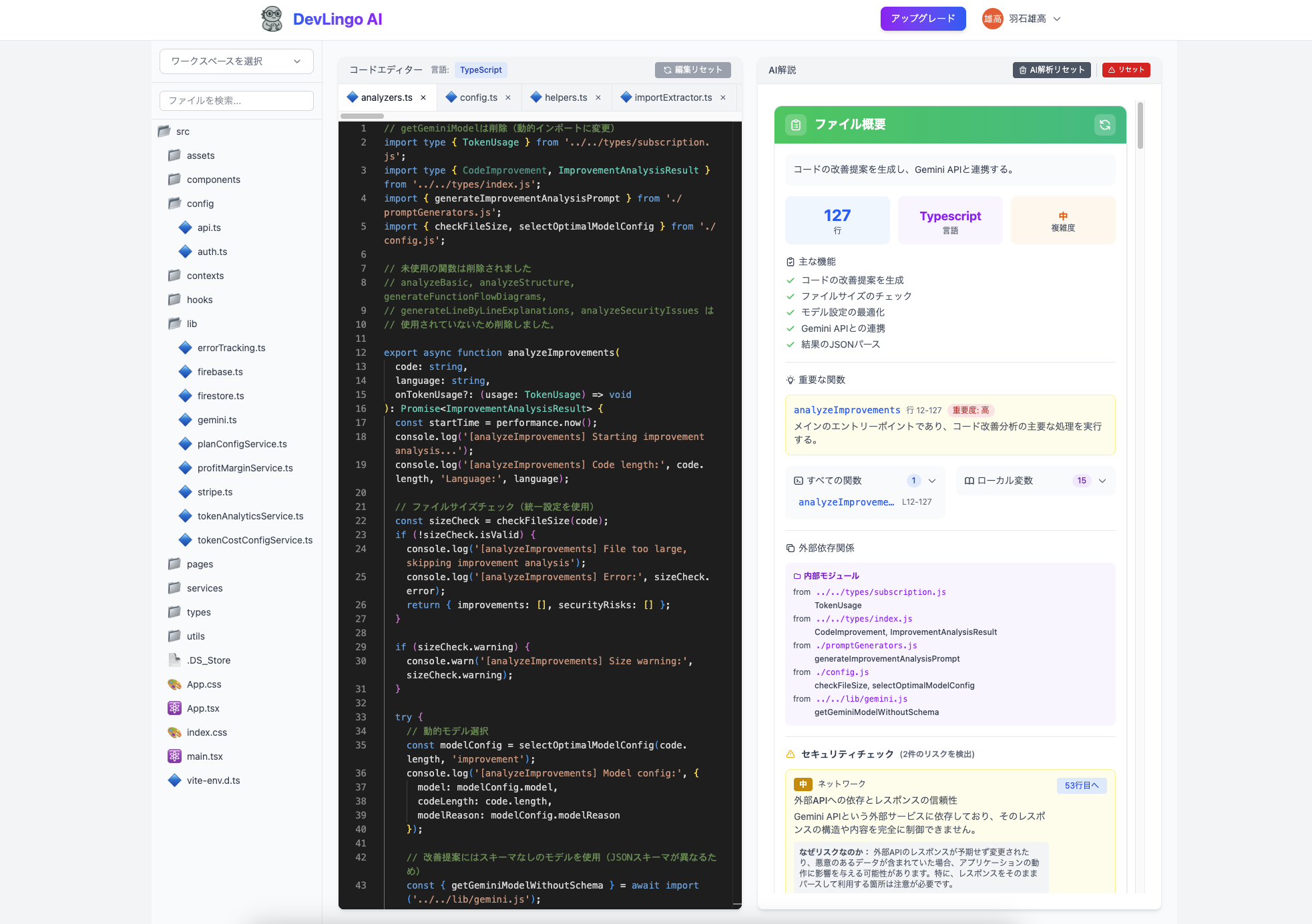Close the helpers.ts tab
The height and width of the screenshot is (924, 1312).
598,97
